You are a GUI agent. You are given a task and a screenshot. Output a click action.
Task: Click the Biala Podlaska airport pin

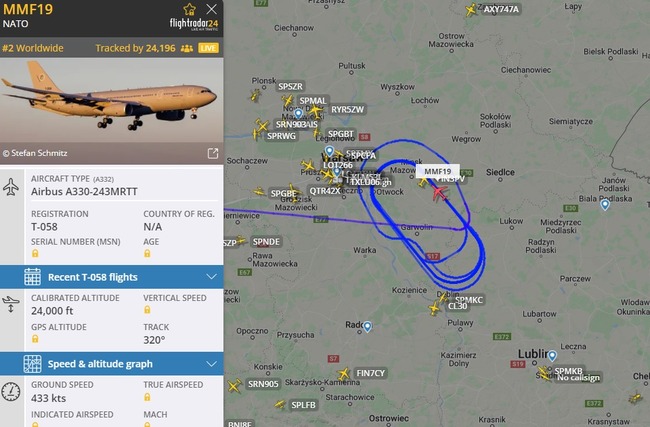coord(605,204)
